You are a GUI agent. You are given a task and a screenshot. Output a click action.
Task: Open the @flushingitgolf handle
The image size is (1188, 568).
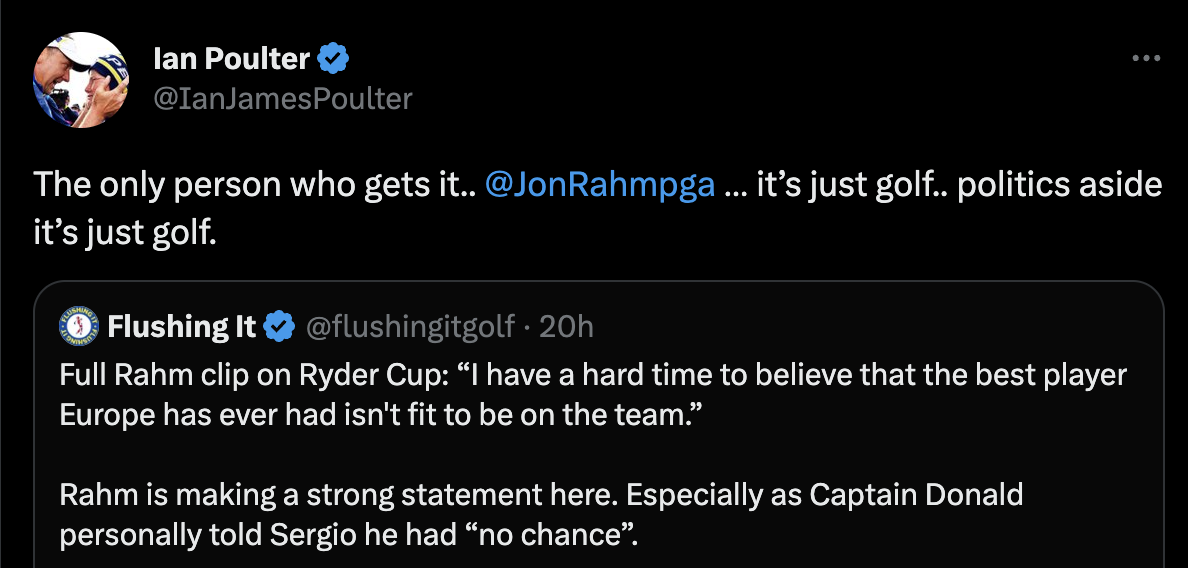tap(408, 326)
